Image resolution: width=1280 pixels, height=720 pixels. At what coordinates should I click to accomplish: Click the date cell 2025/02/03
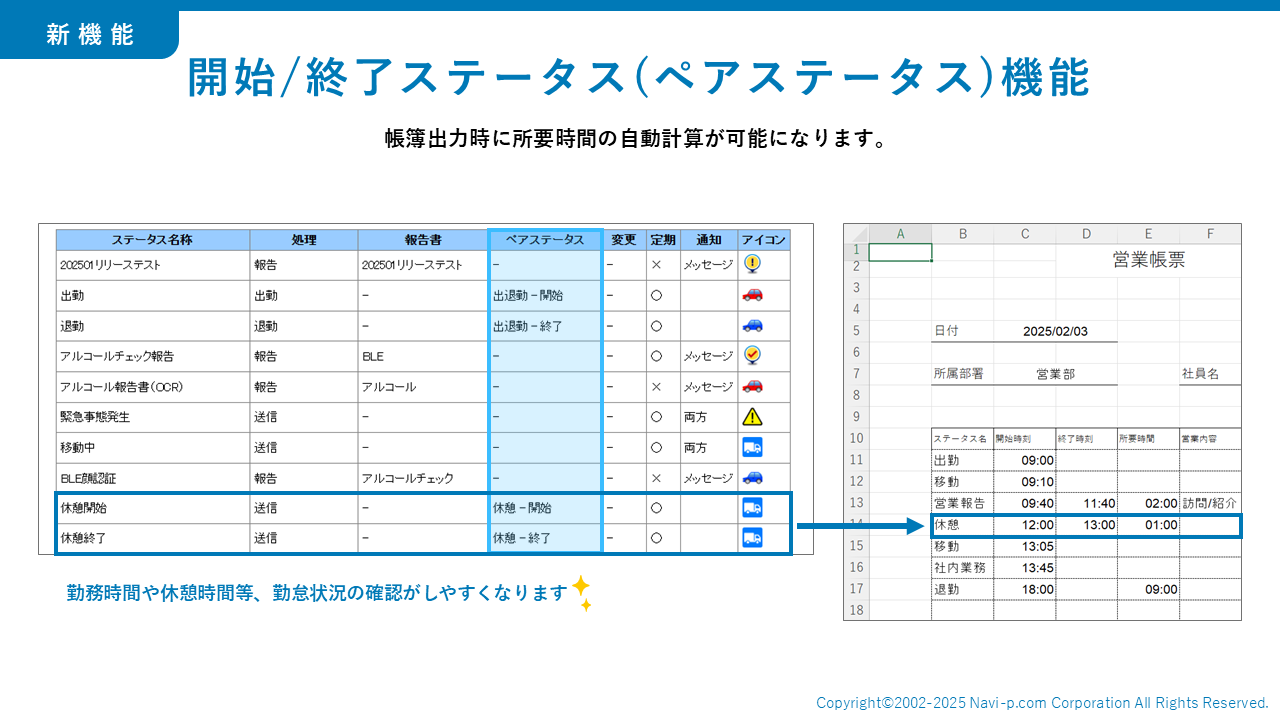coord(1055,331)
